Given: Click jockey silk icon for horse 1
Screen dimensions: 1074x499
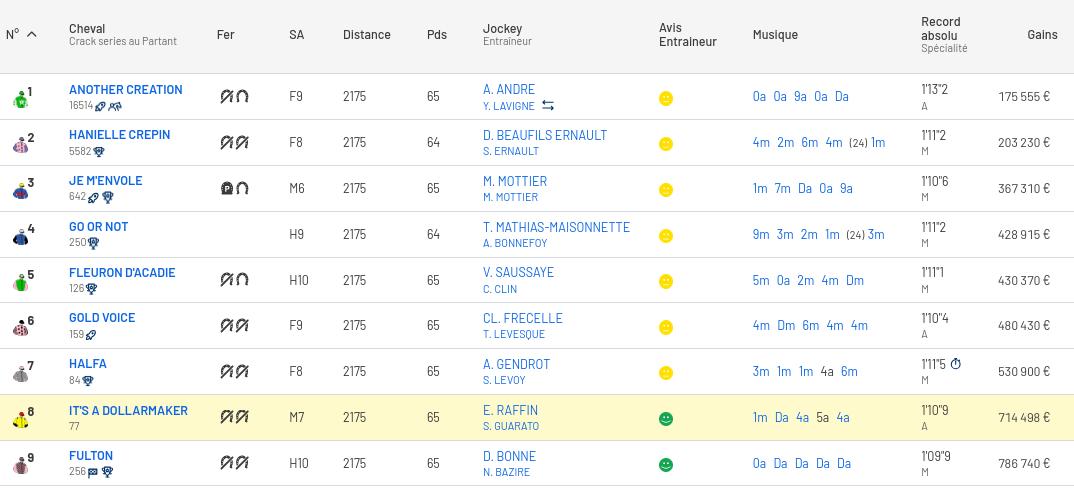Looking at the screenshot, I should (20, 99).
